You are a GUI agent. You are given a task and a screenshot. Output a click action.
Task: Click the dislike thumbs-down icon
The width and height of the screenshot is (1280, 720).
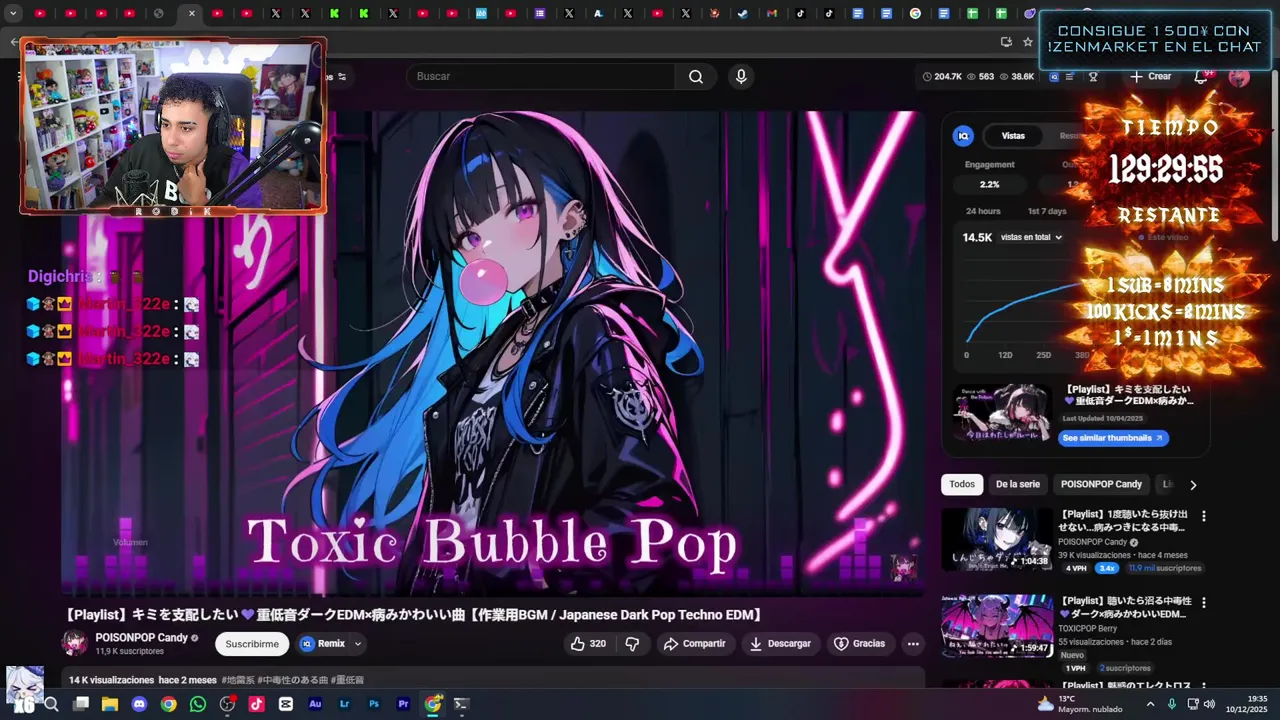(x=632, y=644)
